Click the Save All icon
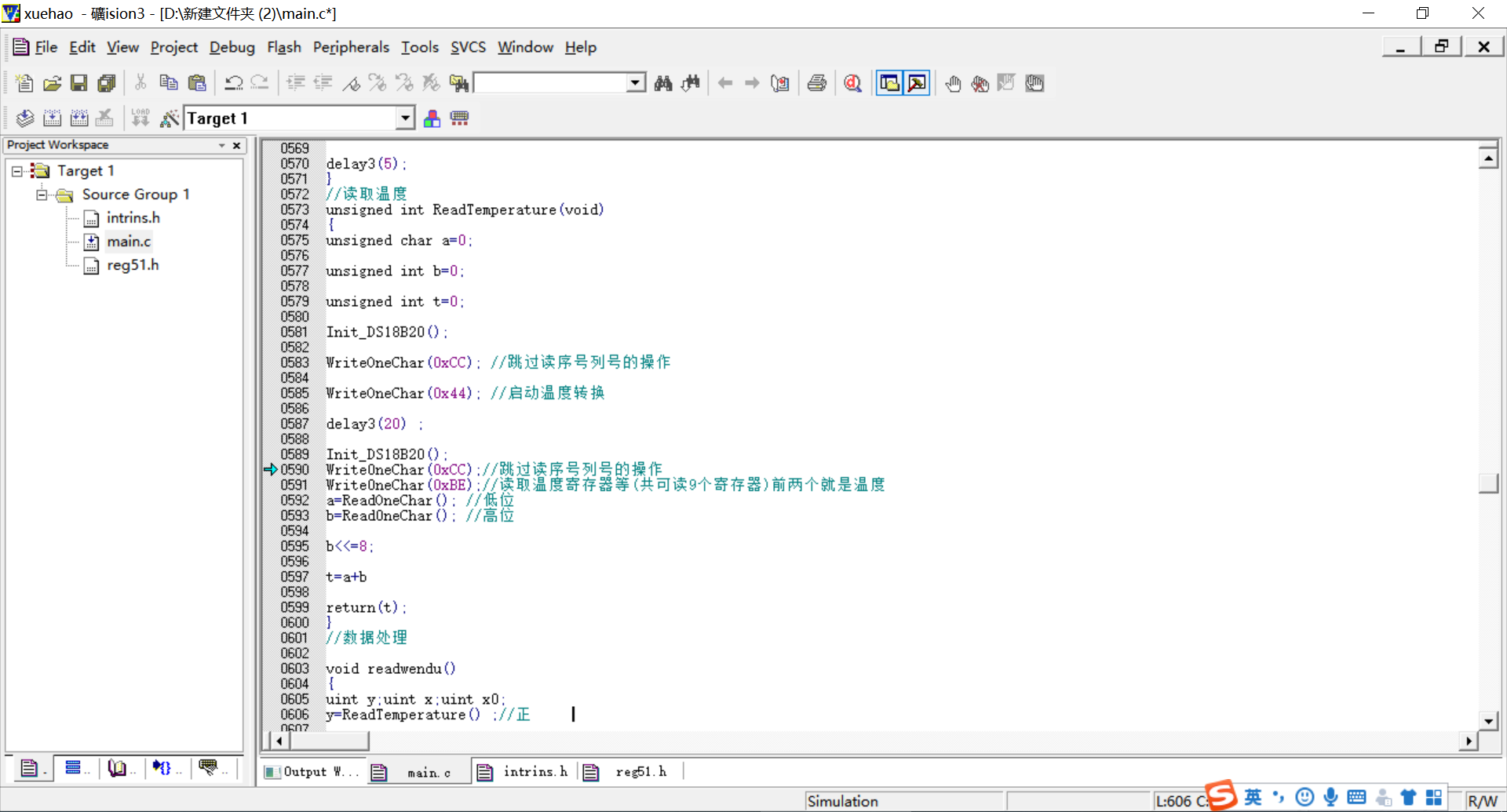This screenshot has height=812, width=1507. pyautogui.click(x=106, y=83)
